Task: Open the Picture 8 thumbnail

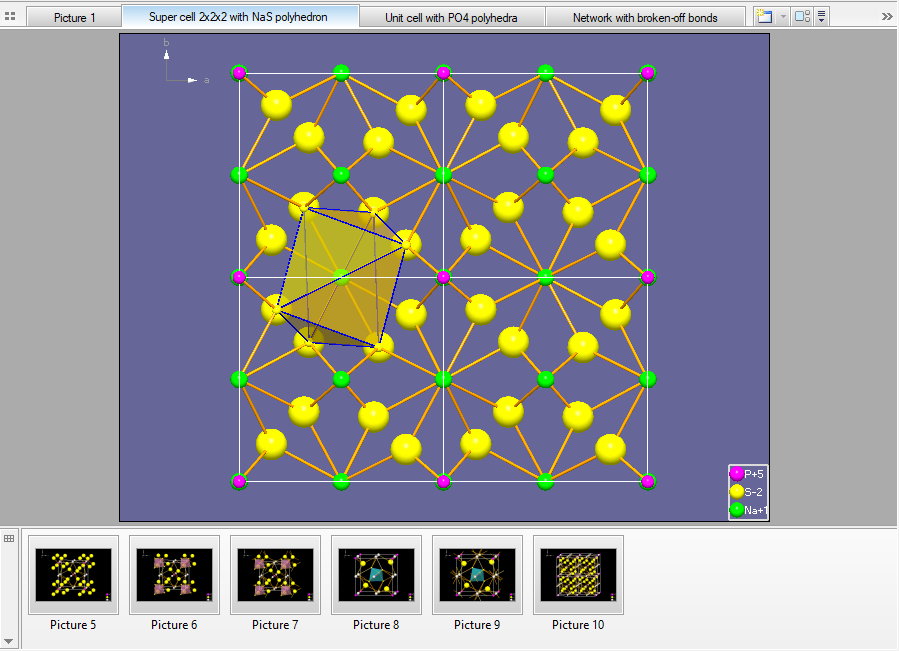Action: pyautogui.click(x=376, y=575)
